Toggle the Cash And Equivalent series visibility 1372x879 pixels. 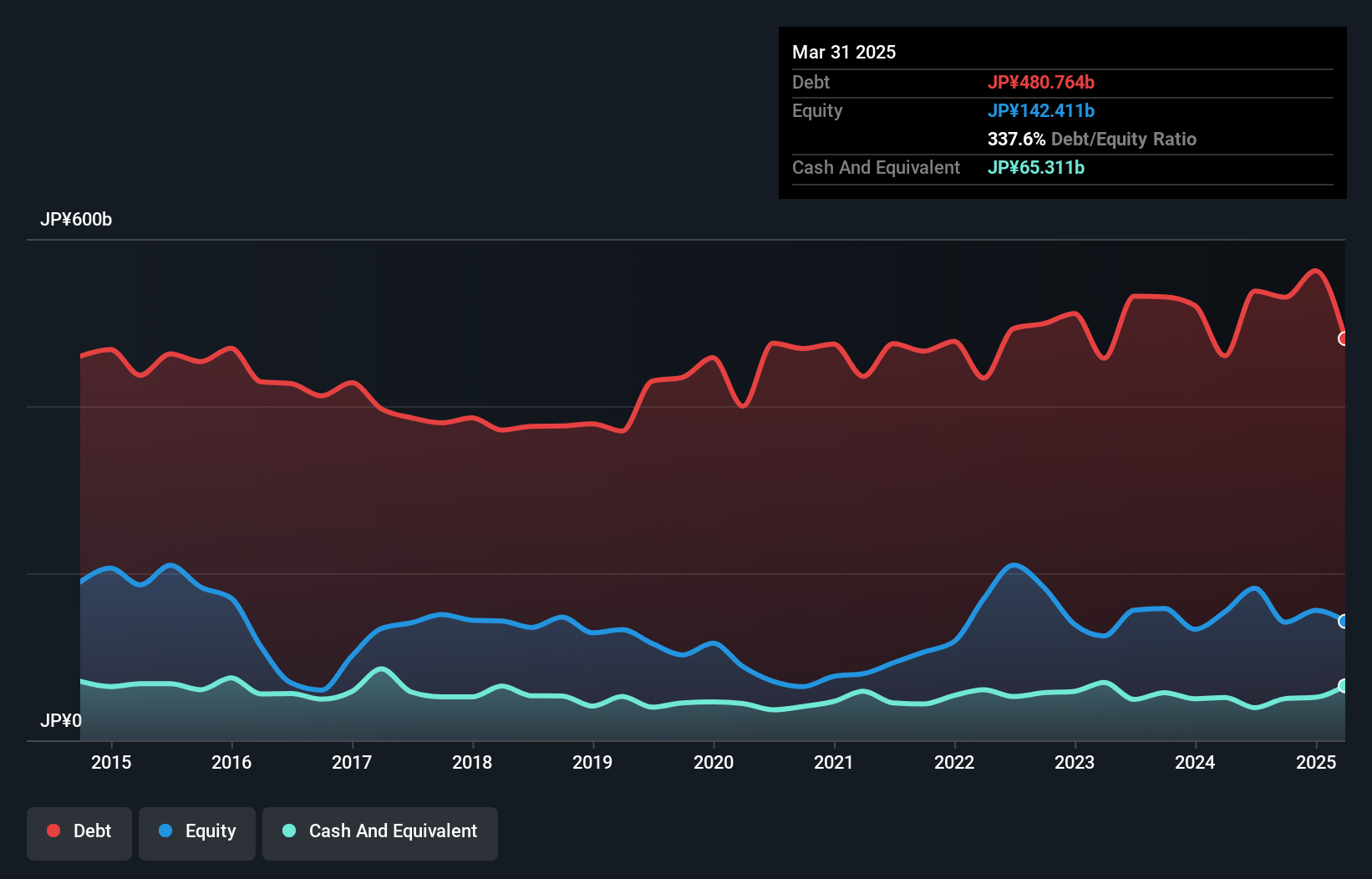pyautogui.click(x=380, y=831)
